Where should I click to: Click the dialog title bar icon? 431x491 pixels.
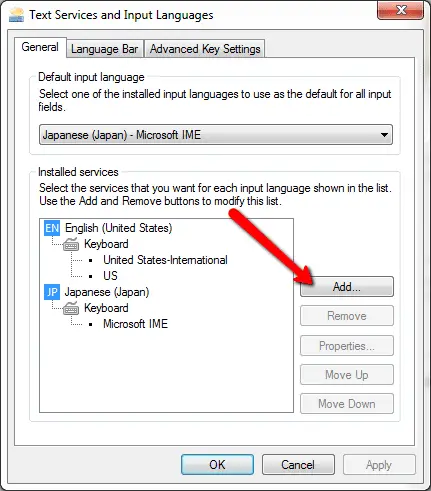click(x=17, y=15)
